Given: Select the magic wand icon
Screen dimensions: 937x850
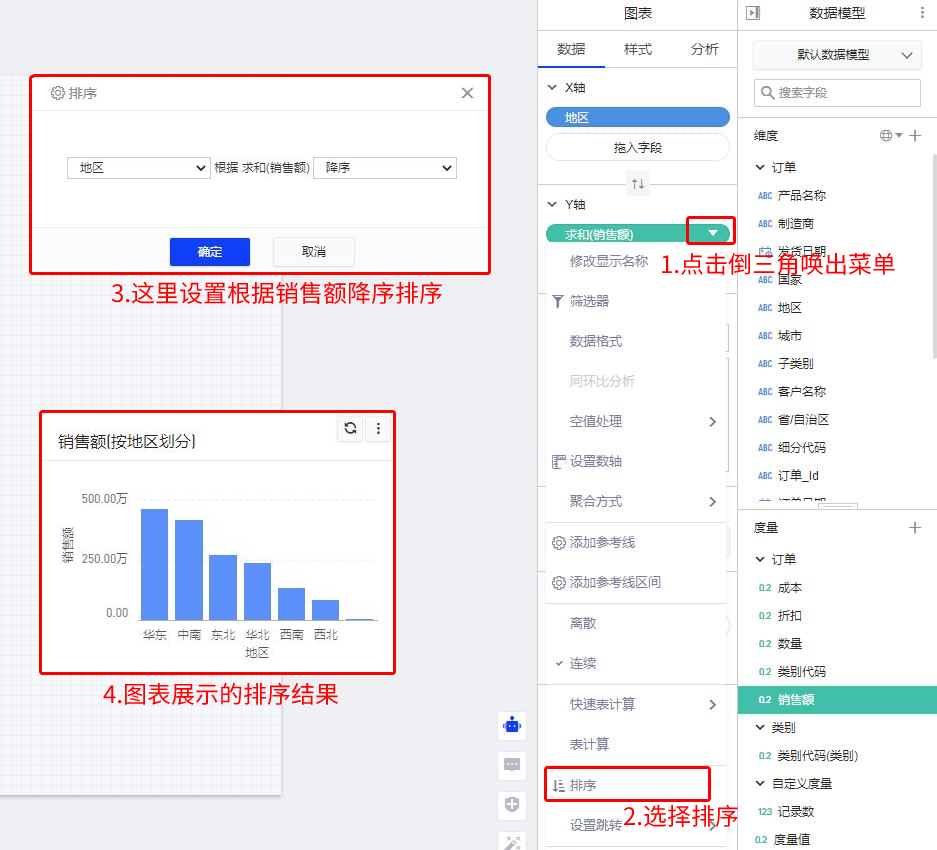Looking at the screenshot, I should 512,843.
